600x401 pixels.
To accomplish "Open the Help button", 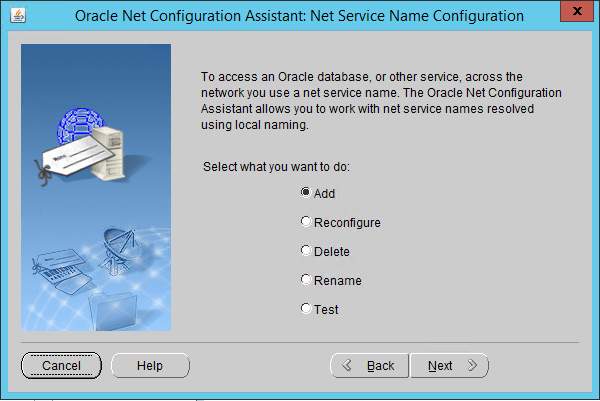I will click(x=150, y=365).
